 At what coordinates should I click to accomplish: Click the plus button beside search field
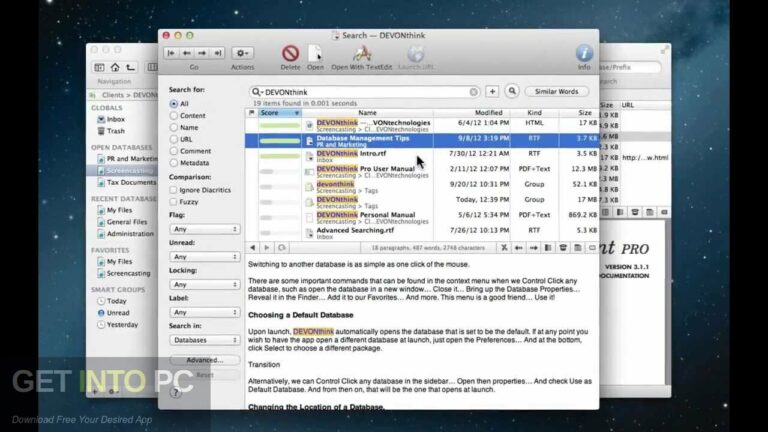click(x=492, y=92)
